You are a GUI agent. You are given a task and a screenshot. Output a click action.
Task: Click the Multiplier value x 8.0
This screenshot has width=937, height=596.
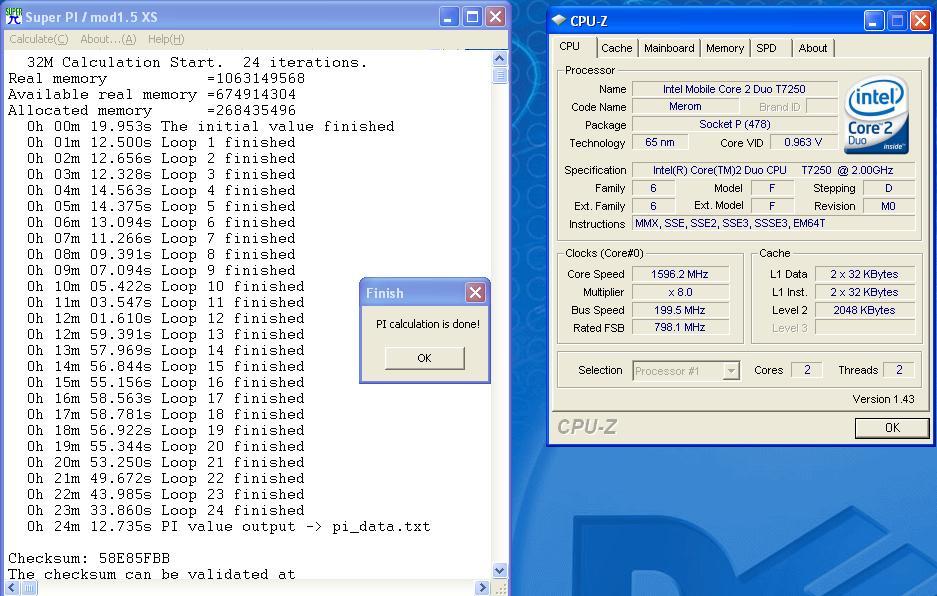click(x=680, y=292)
